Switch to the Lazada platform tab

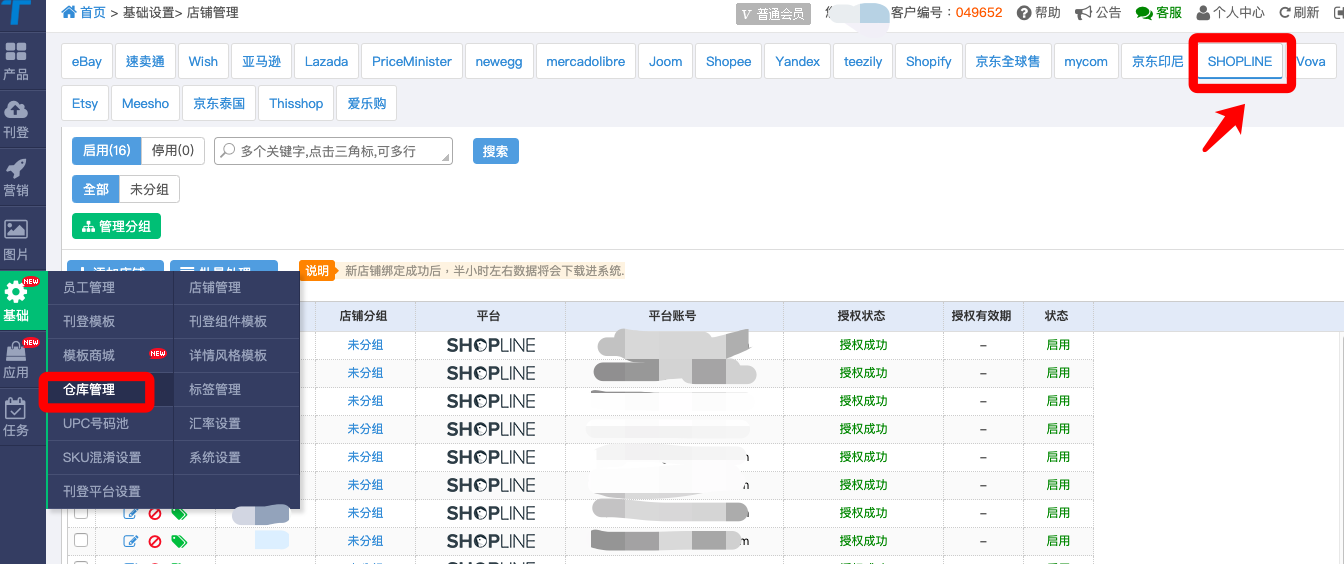326,61
